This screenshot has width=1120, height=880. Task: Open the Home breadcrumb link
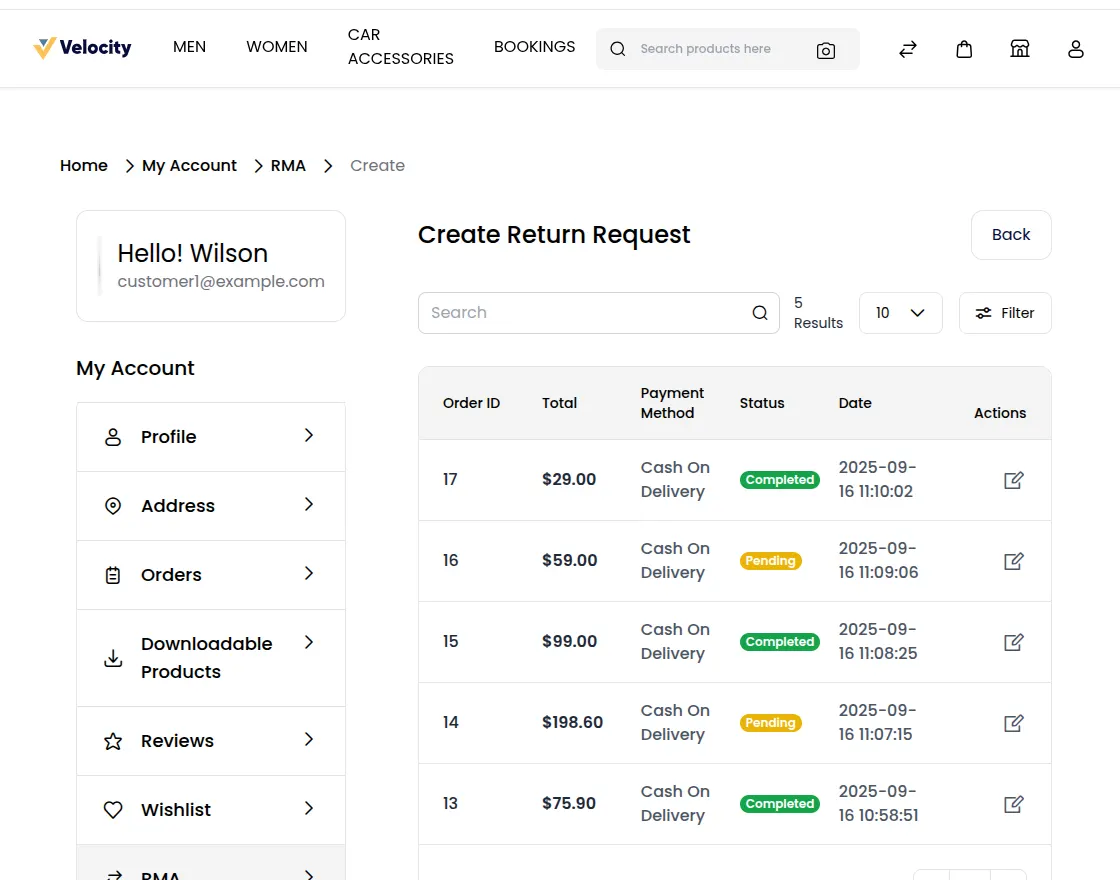(83, 165)
